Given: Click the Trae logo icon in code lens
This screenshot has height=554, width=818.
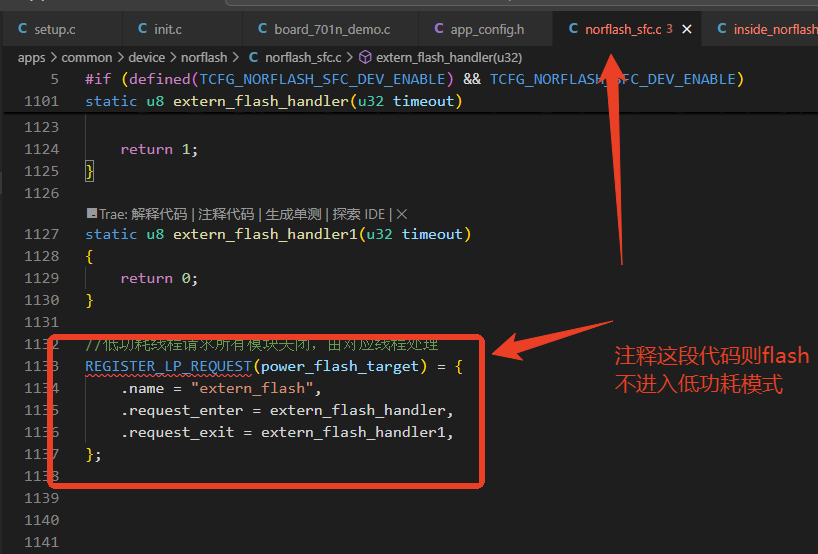Looking at the screenshot, I should [x=92, y=213].
